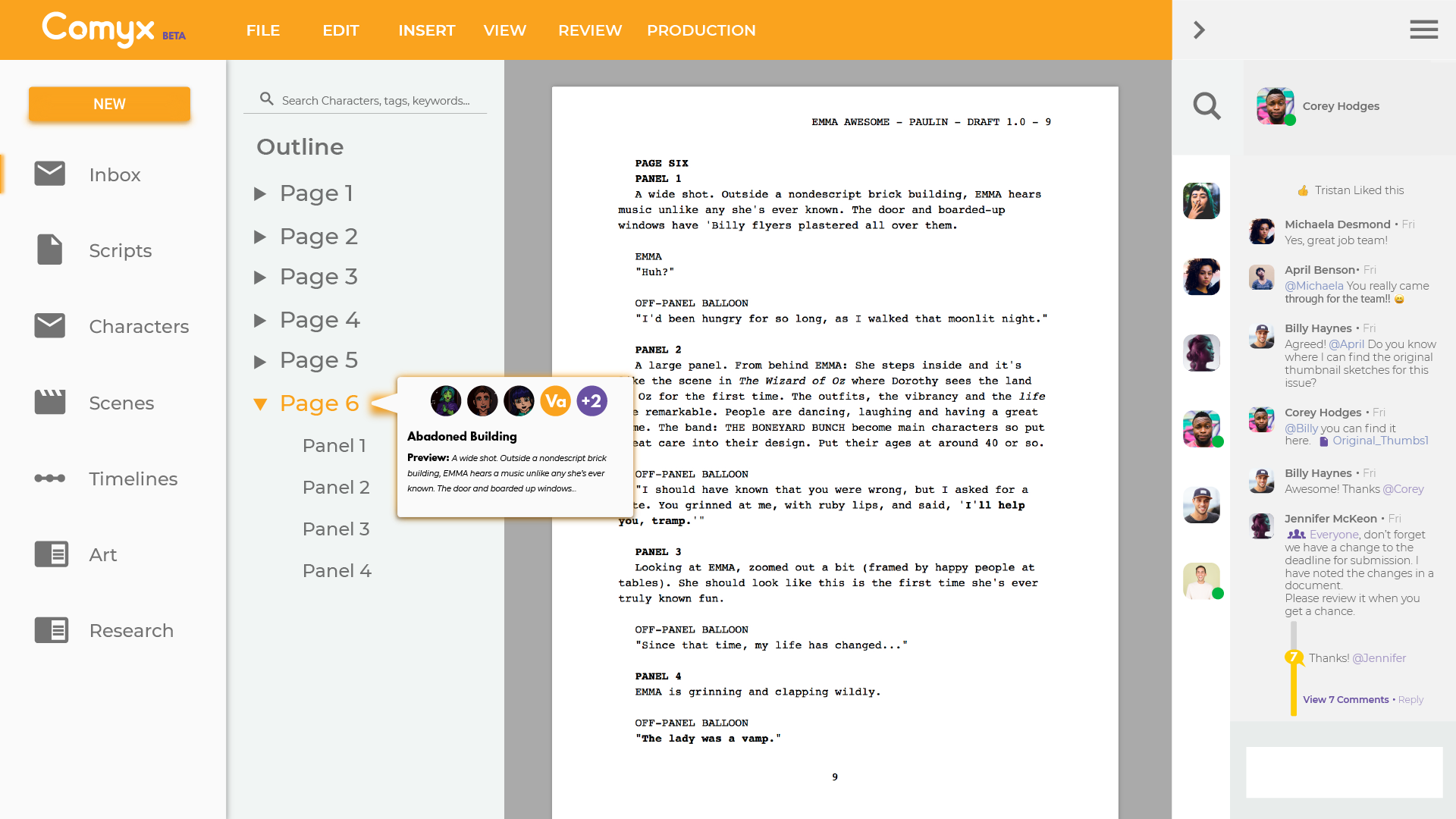Collapse Page 6 outline section
1456x819 pixels.
(260, 403)
